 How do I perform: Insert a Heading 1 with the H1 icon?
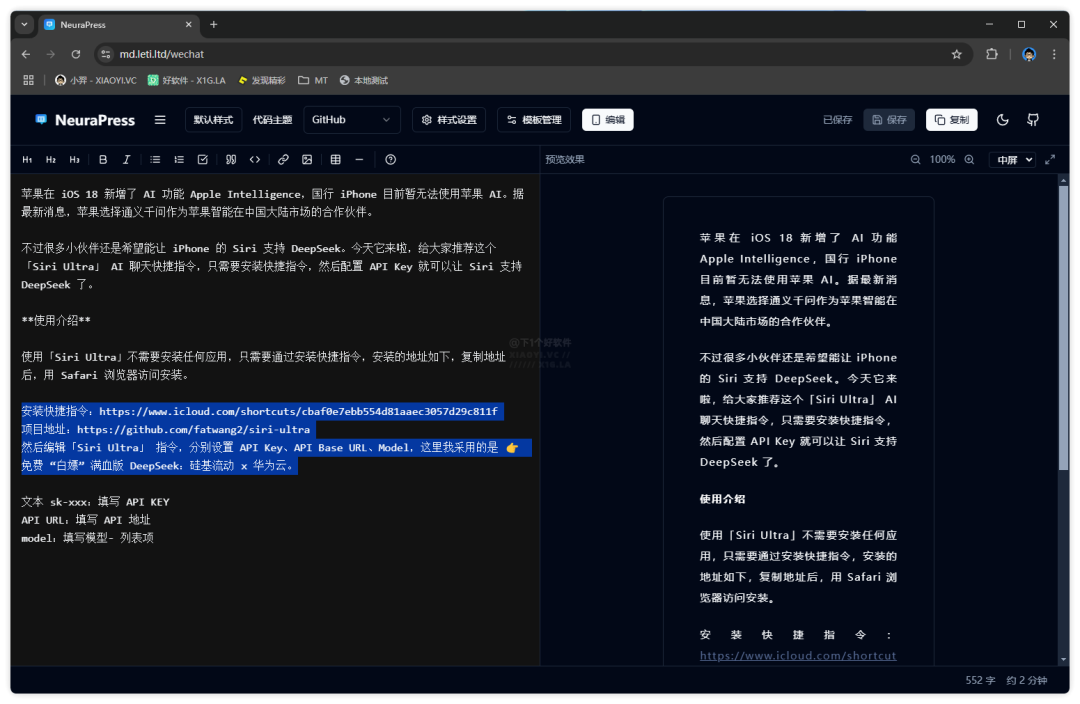(x=28, y=160)
